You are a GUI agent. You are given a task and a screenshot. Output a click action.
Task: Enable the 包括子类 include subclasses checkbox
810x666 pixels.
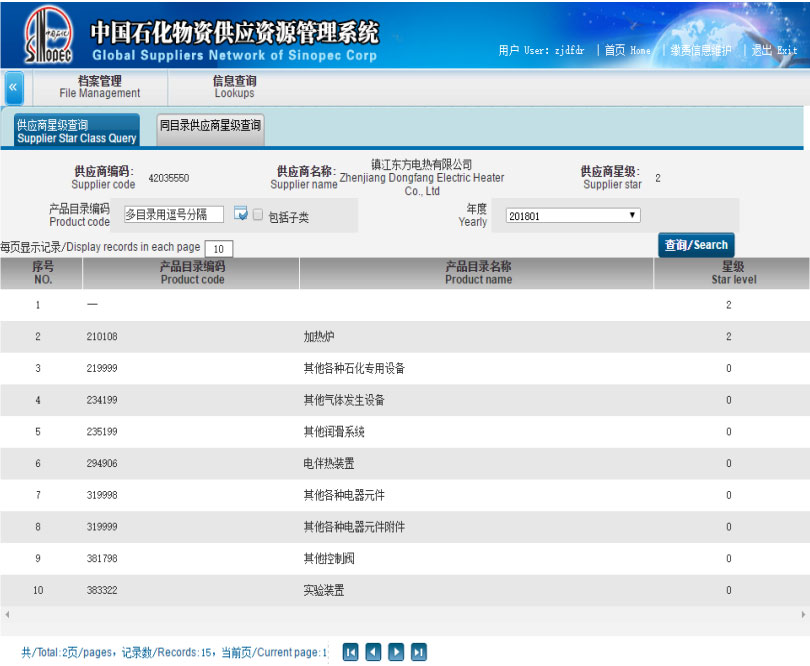258,214
